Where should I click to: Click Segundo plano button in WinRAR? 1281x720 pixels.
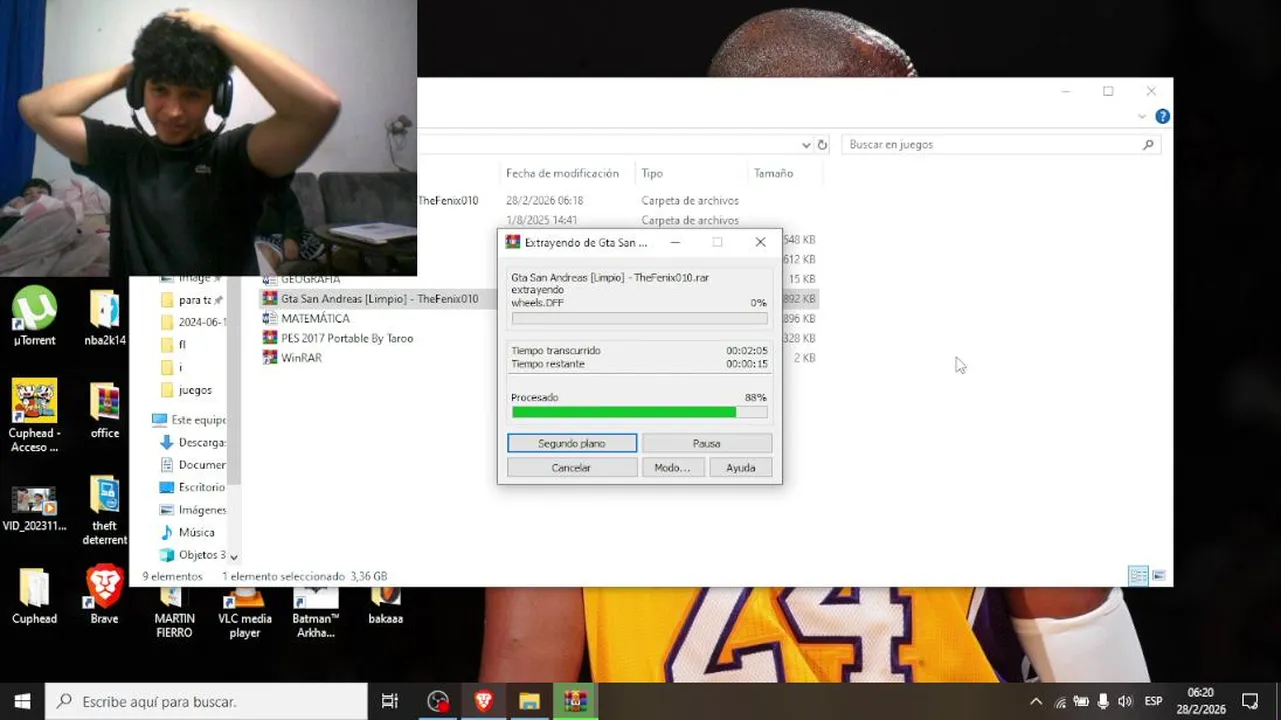pos(572,443)
